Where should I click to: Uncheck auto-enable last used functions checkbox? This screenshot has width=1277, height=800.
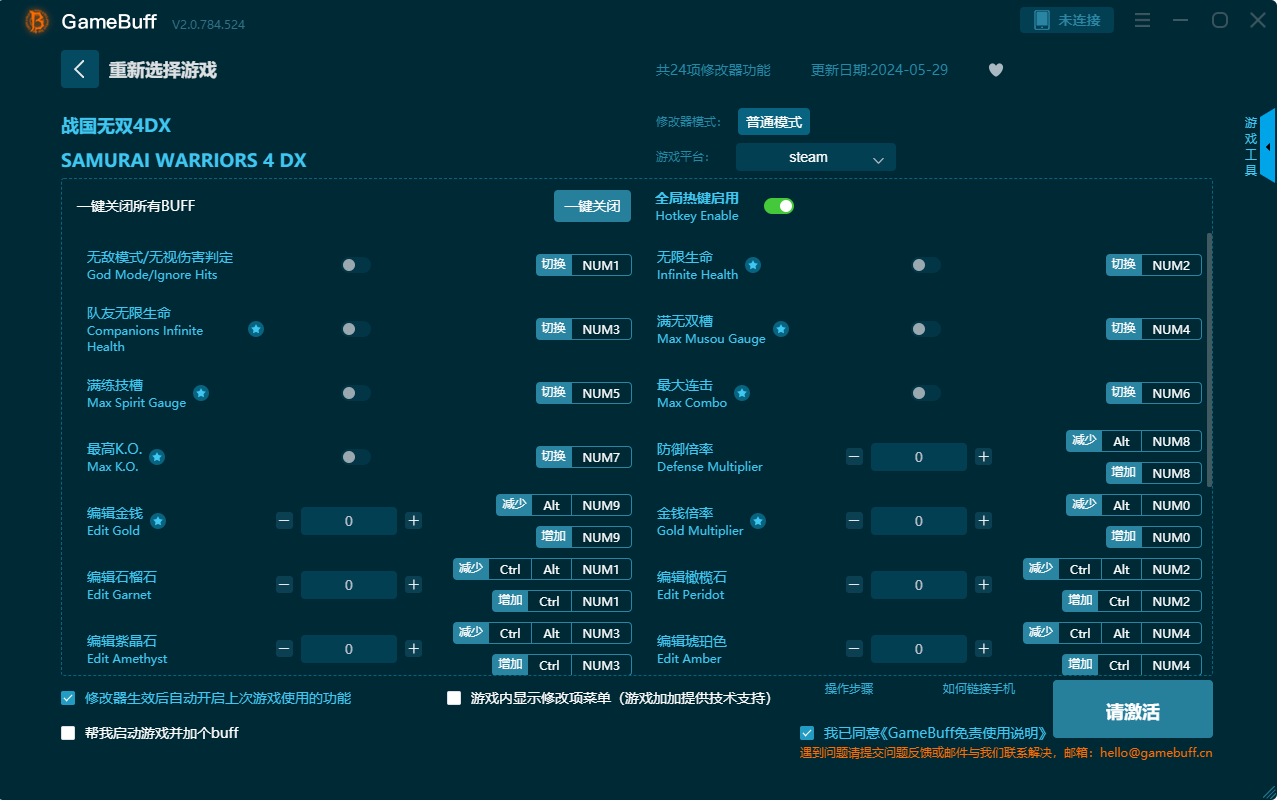click(68, 698)
